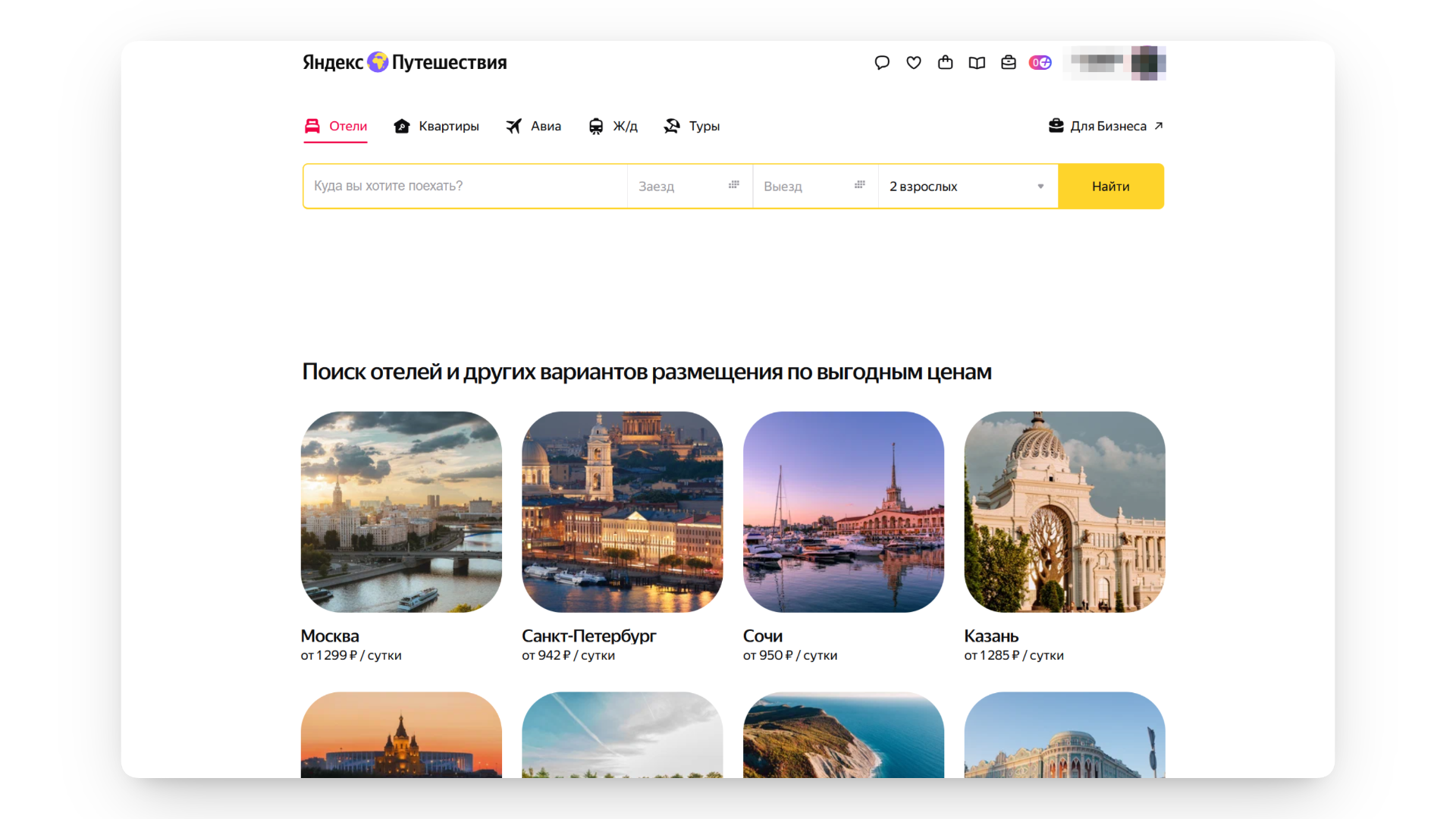This screenshot has width=1456, height=819.
Task: Click the Санкт-Петербург city title
Action: pyautogui.click(x=589, y=636)
